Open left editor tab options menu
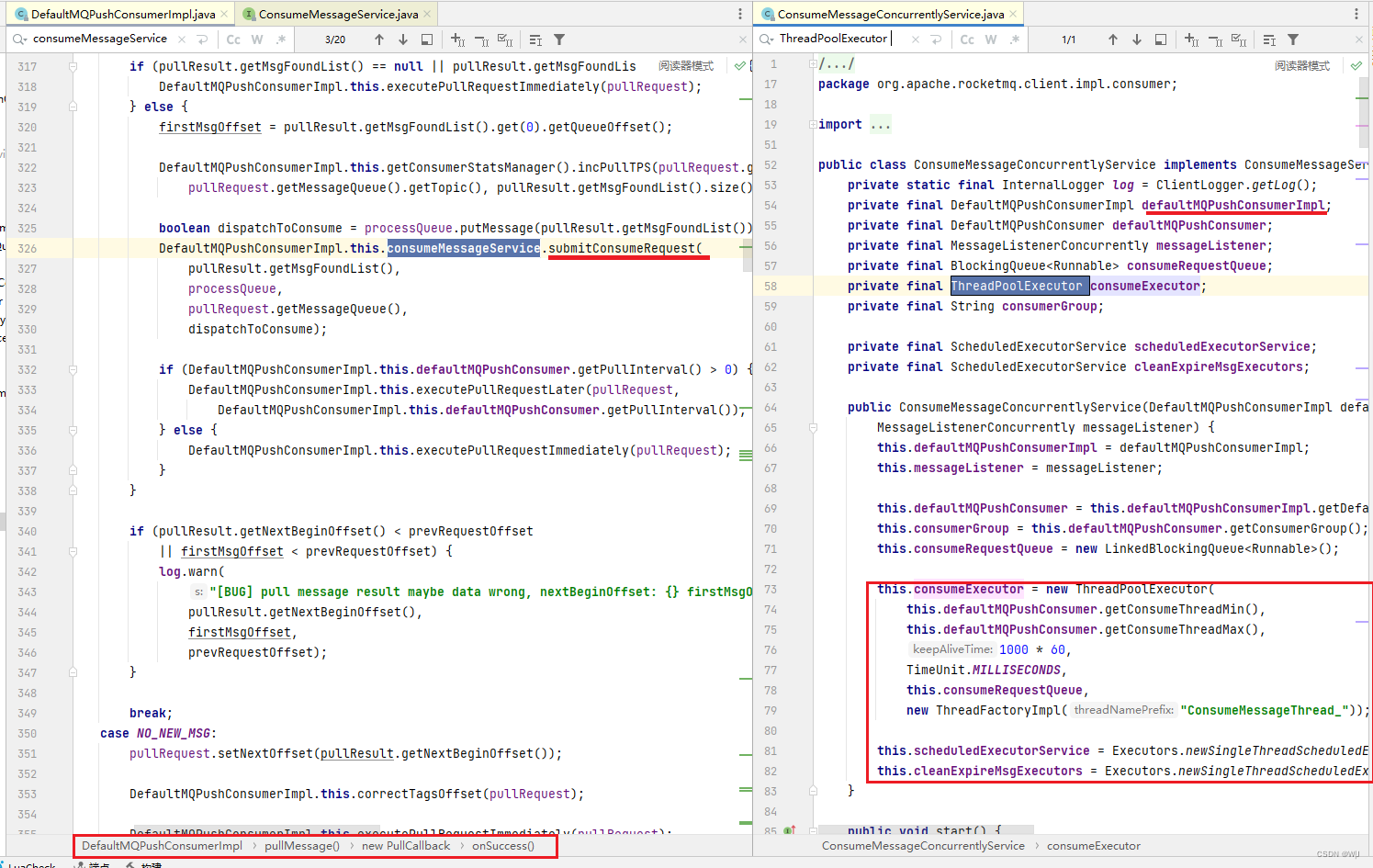1373x868 pixels. click(x=740, y=14)
